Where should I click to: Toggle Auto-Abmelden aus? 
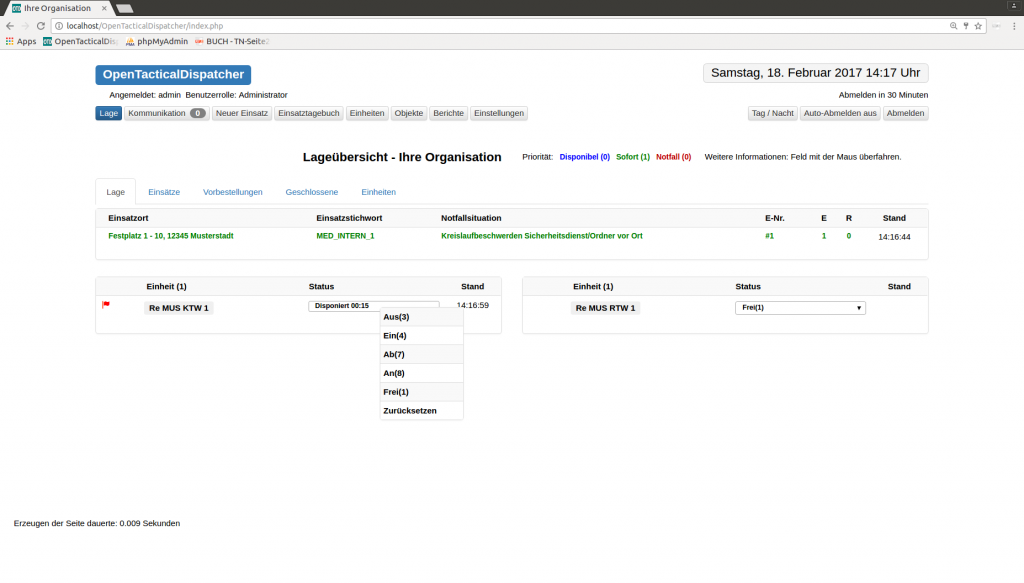click(840, 113)
